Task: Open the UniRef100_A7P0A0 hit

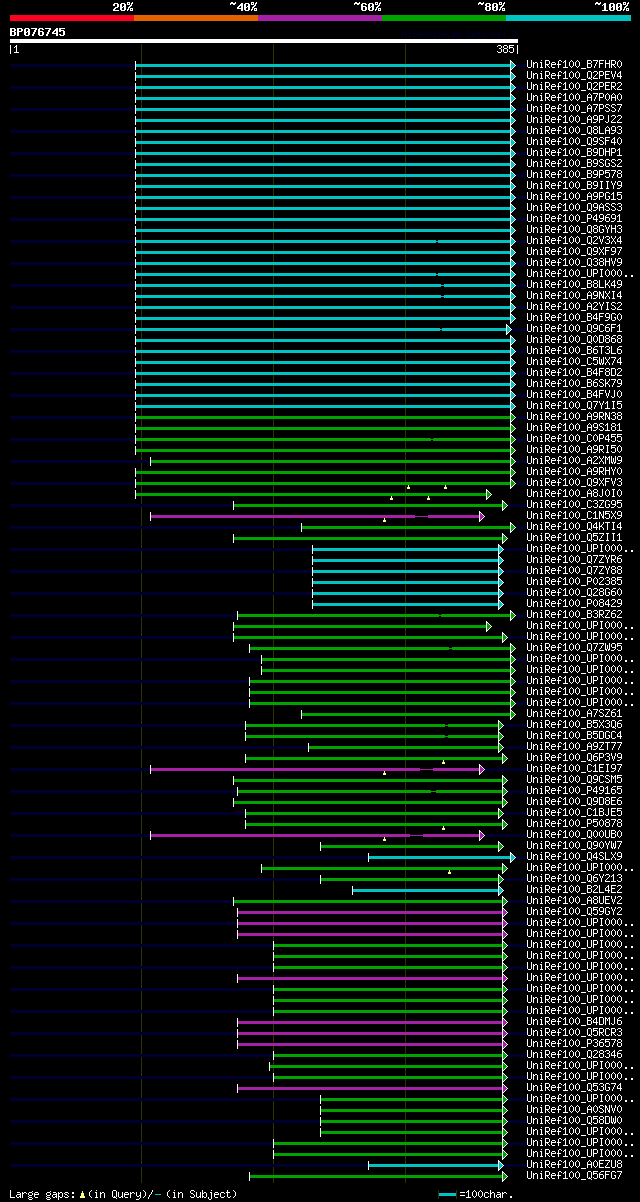Action: (x=574, y=97)
